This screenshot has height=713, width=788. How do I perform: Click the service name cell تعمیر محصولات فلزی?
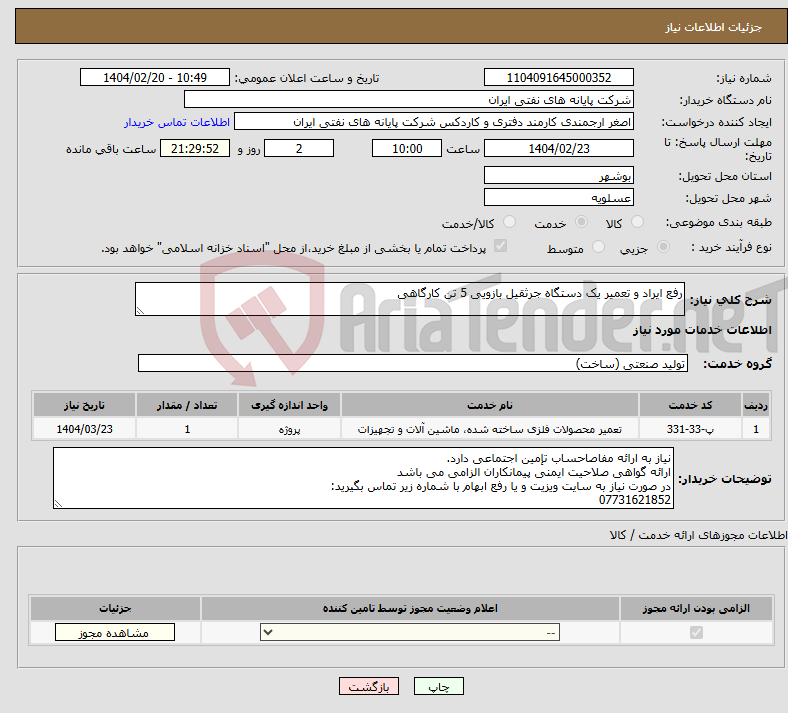point(489,429)
